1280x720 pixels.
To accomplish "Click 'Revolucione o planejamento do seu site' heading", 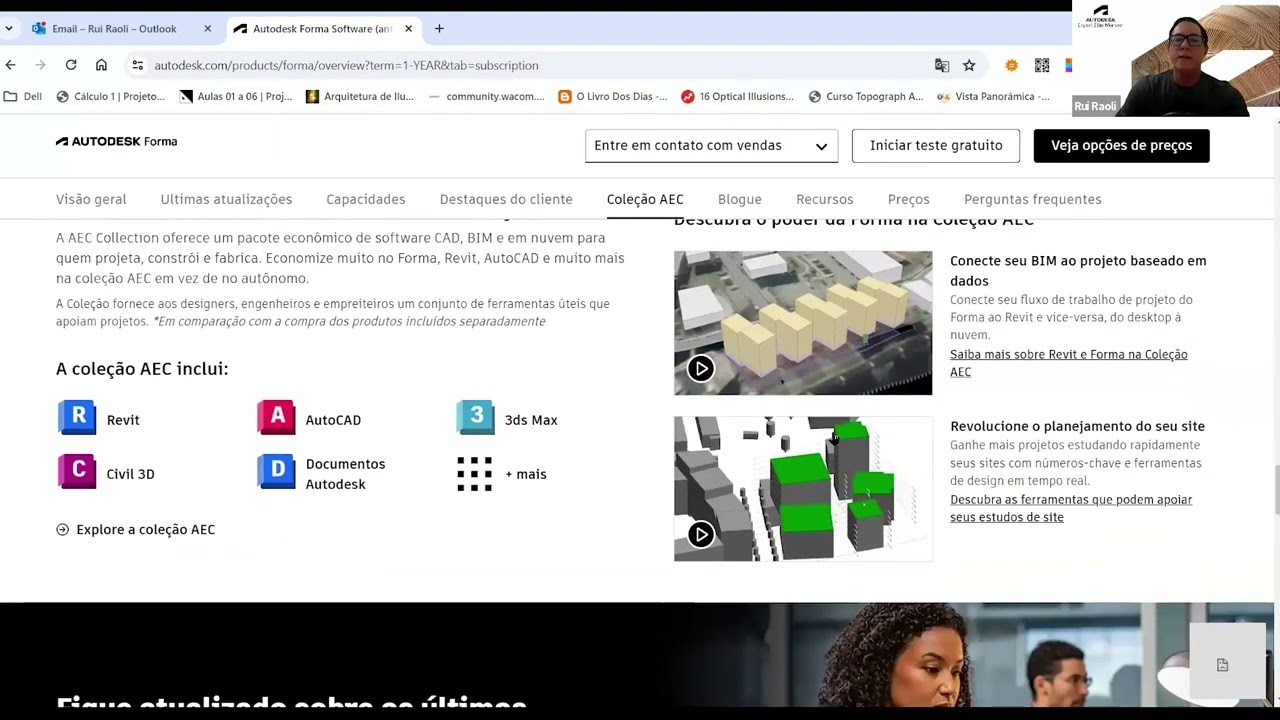I will [1077, 426].
